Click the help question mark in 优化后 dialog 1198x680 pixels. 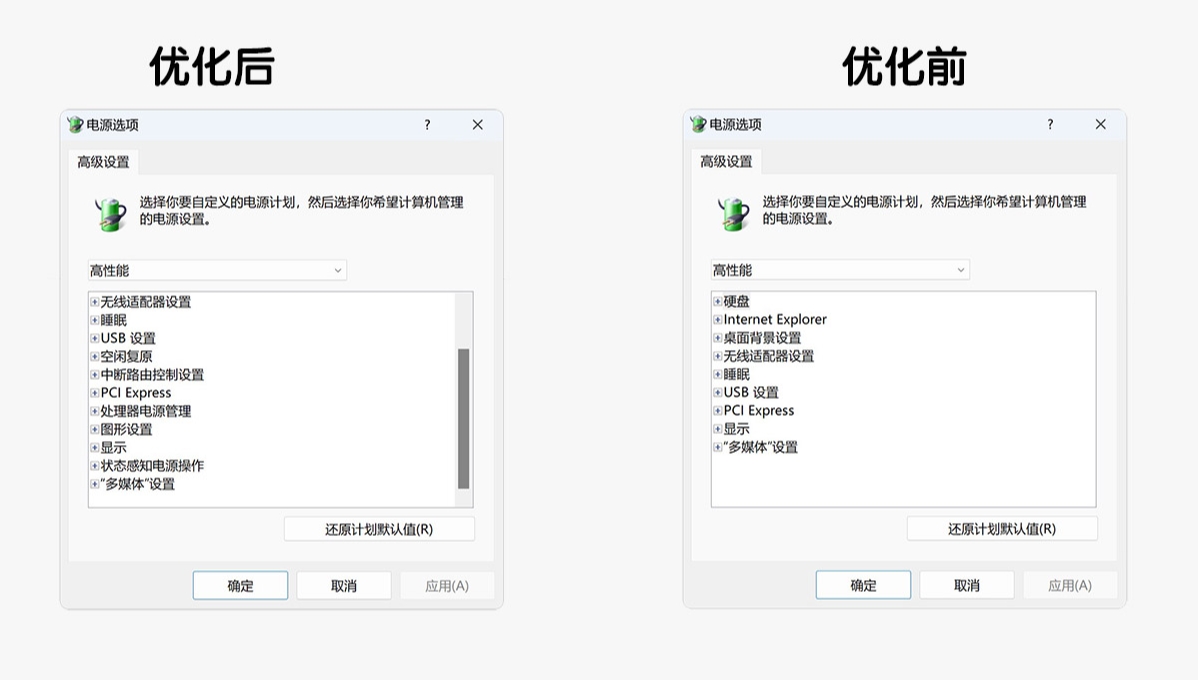pos(427,125)
